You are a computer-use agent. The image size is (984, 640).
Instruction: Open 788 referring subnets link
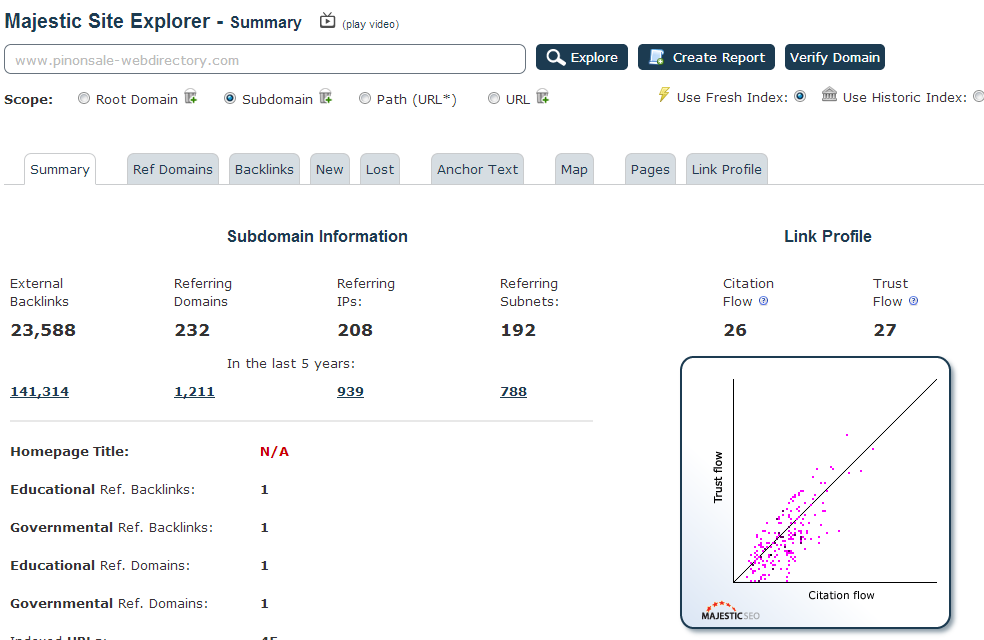click(513, 392)
